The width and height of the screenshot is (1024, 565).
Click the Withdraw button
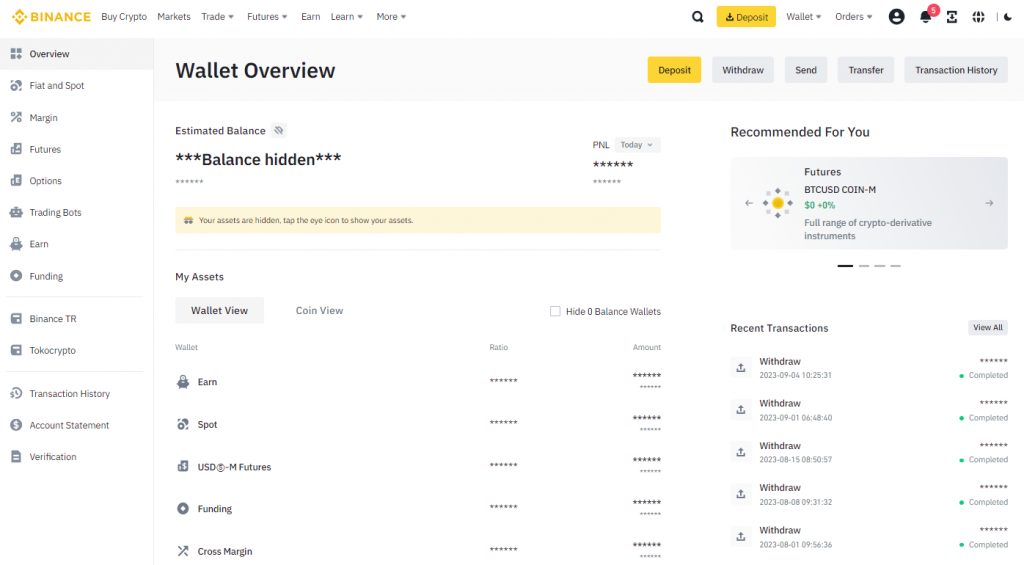pos(742,70)
